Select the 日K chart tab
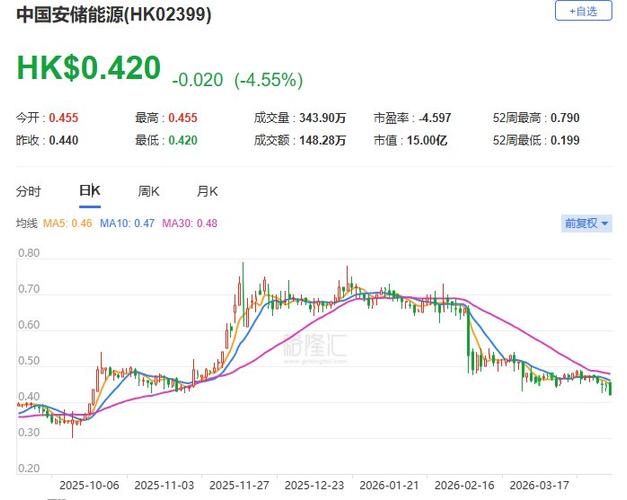This screenshot has width=627, height=500. 90,191
